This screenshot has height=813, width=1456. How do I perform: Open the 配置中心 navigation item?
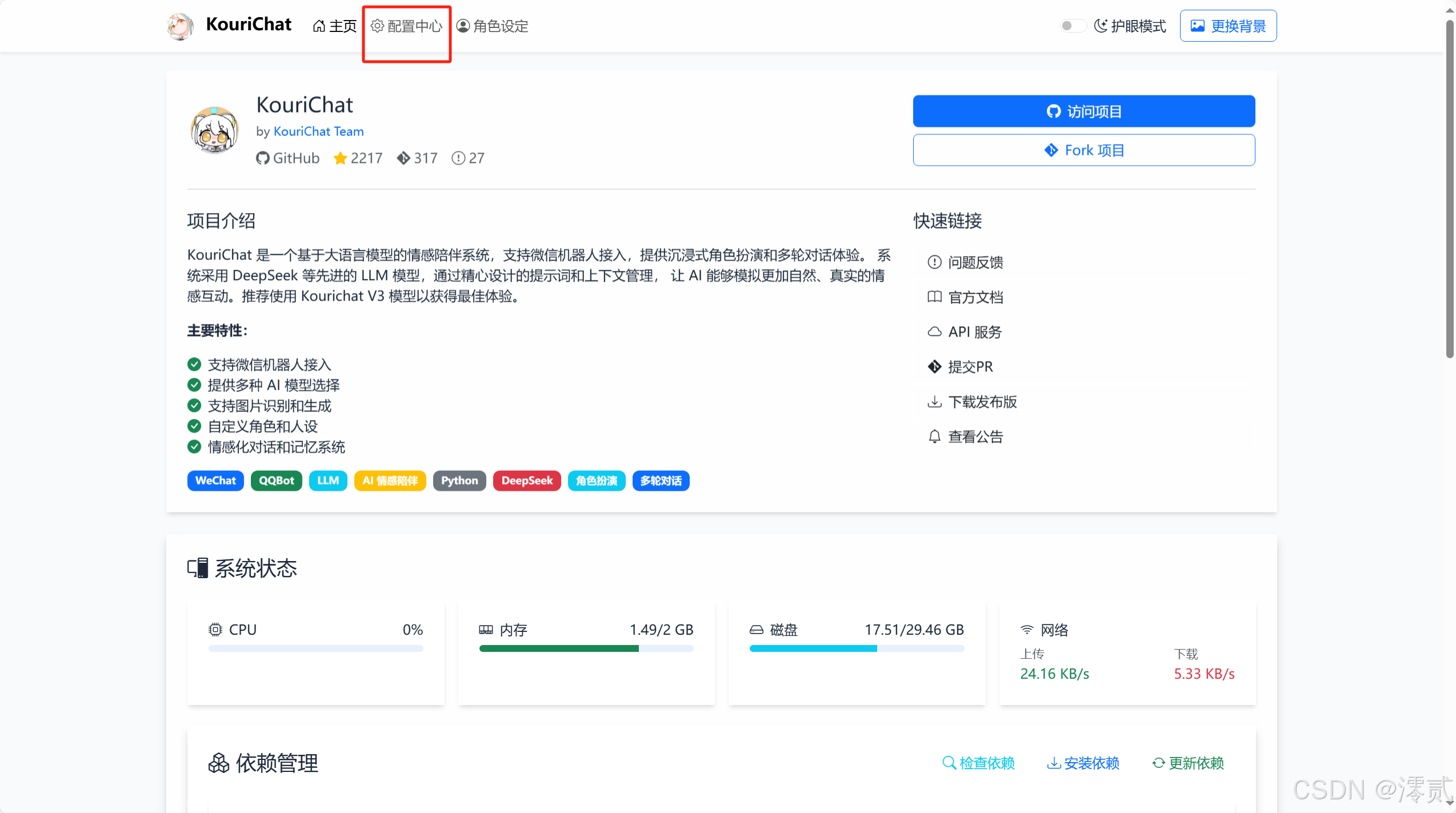coord(406,26)
